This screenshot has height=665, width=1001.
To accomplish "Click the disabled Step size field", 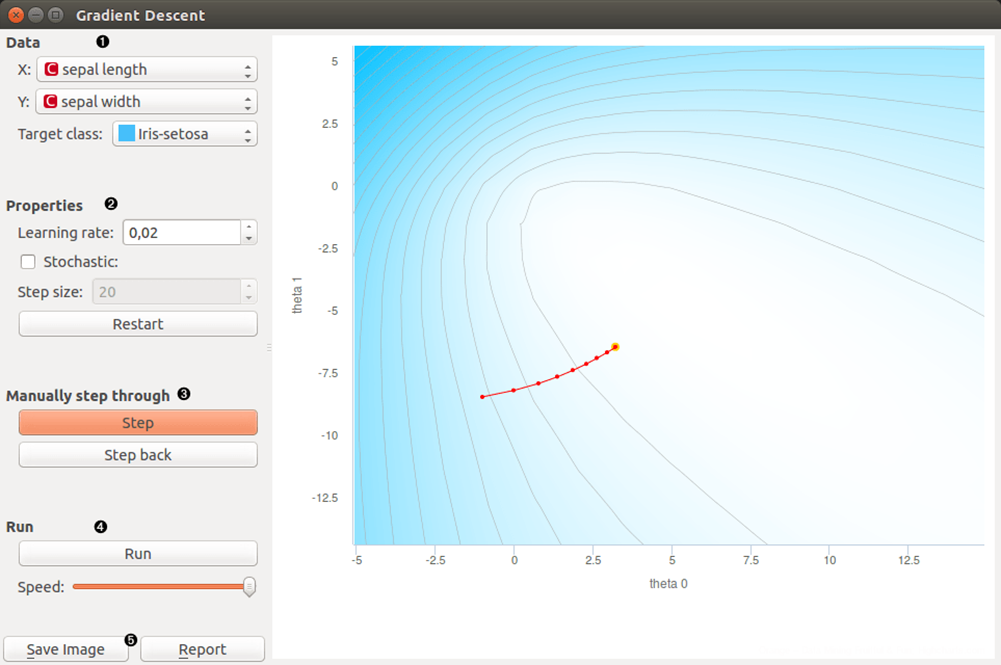I will click(167, 292).
